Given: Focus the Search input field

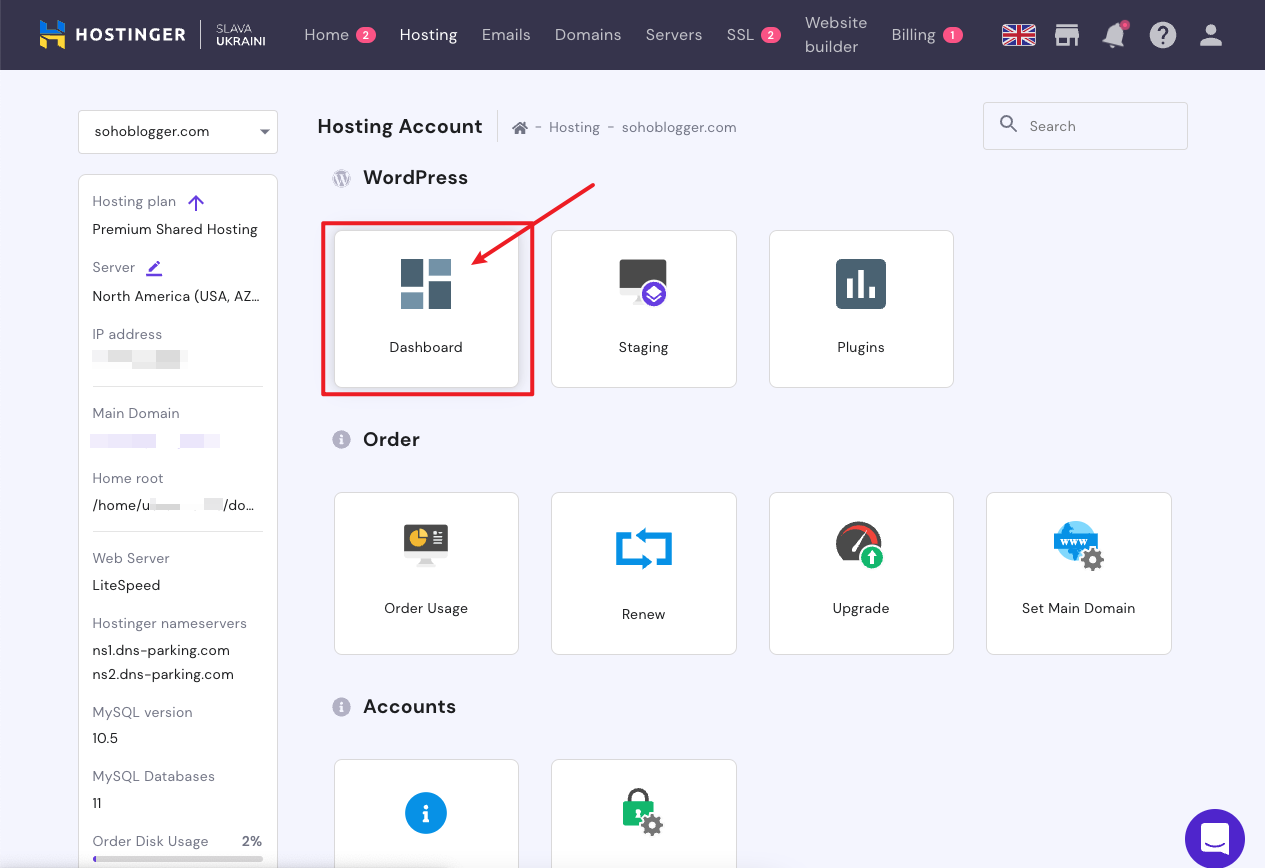Looking at the screenshot, I should tap(1085, 126).
